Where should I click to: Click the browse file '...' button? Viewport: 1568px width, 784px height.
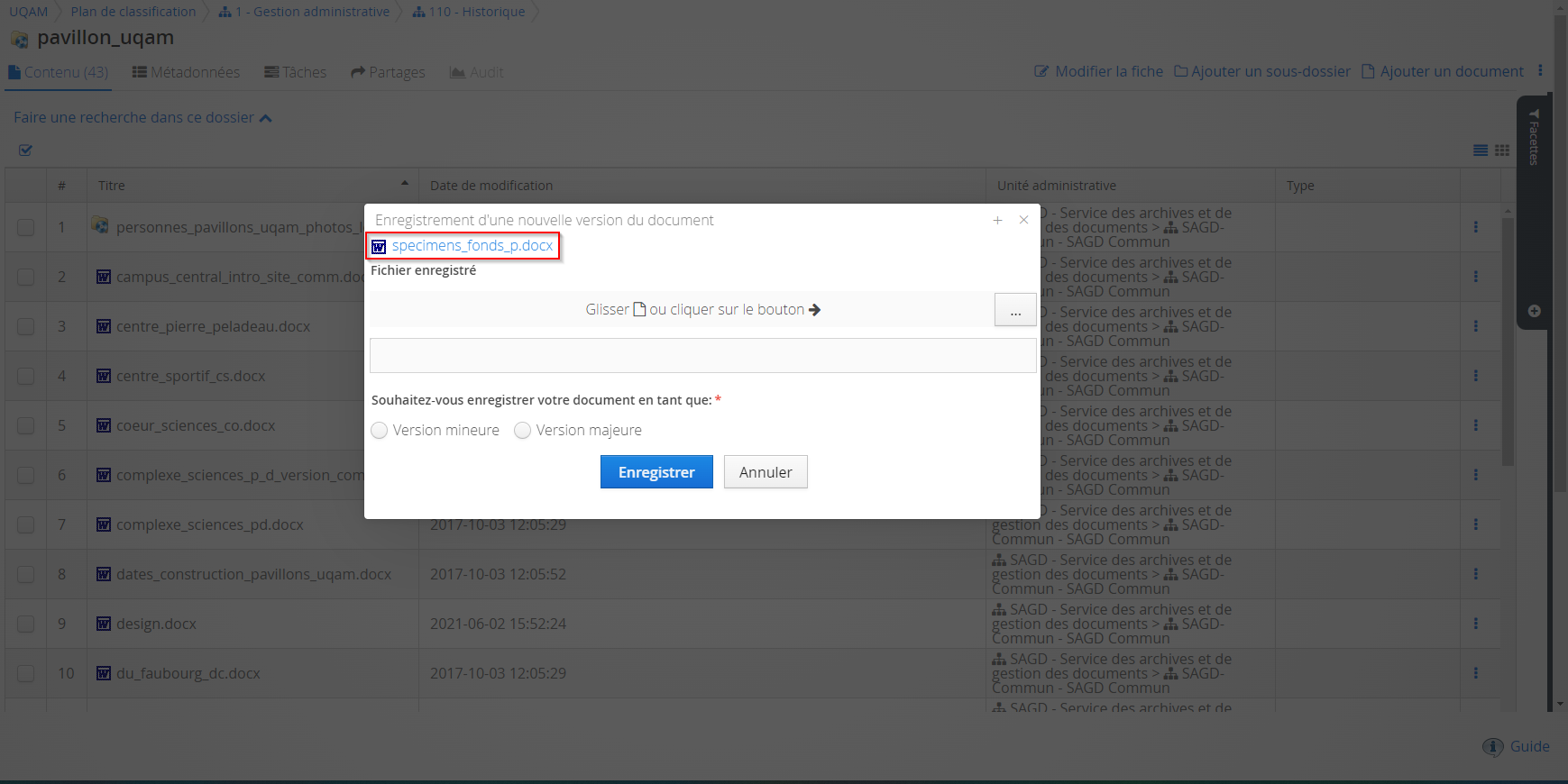[x=1015, y=310]
